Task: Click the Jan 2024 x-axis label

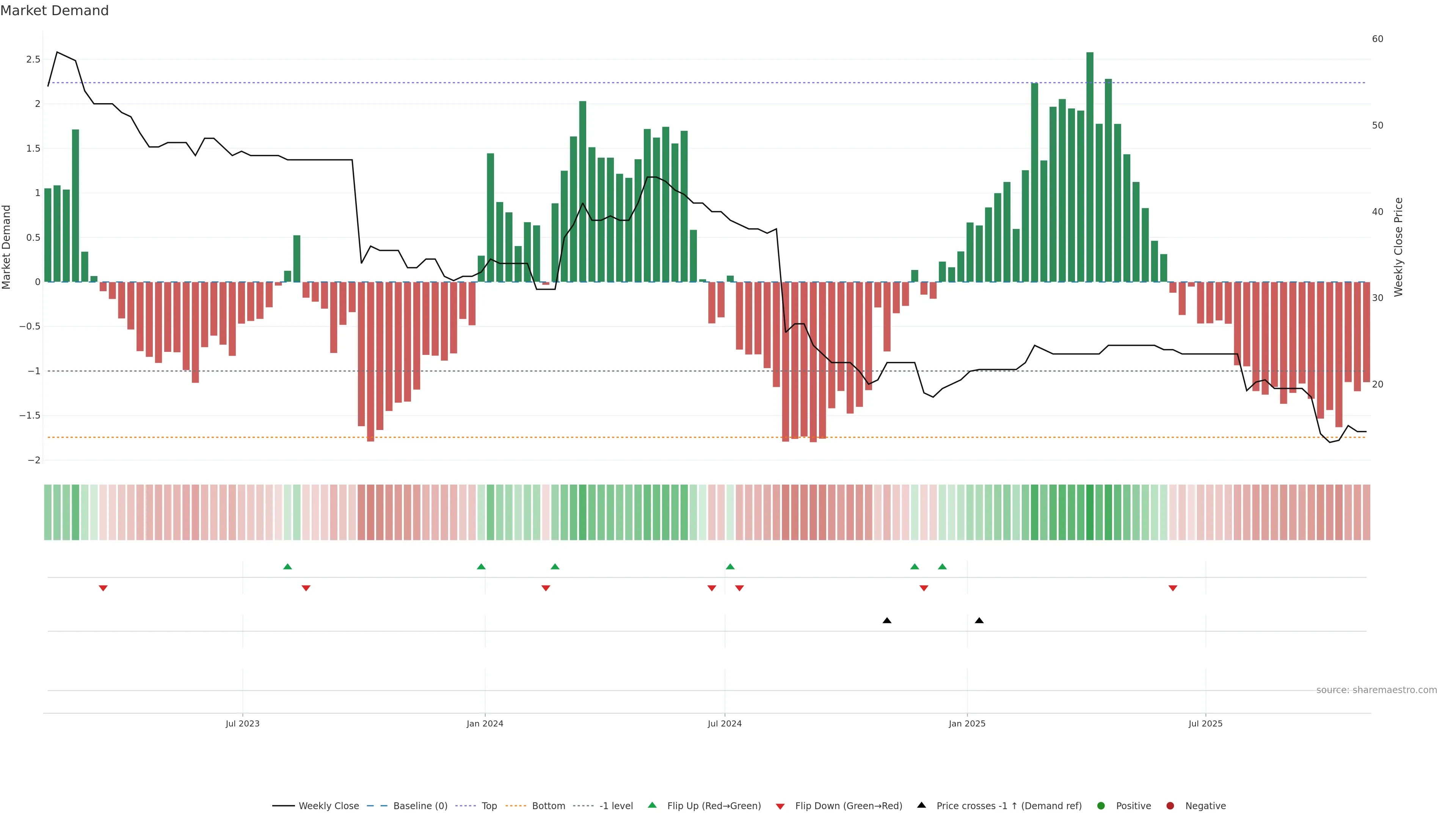Action: click(x=485, y=723)
